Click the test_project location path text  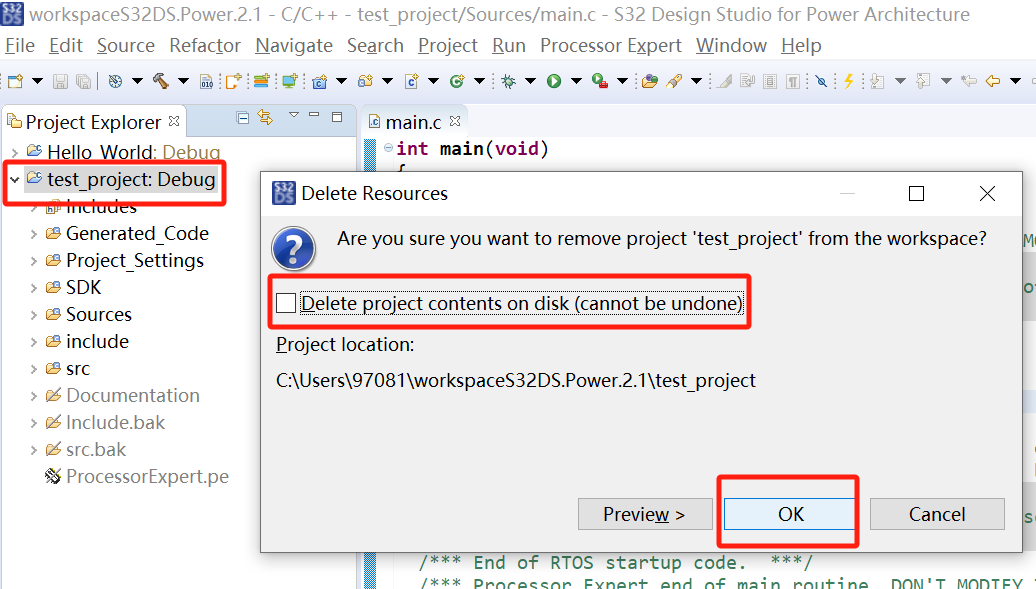[515, 381]
